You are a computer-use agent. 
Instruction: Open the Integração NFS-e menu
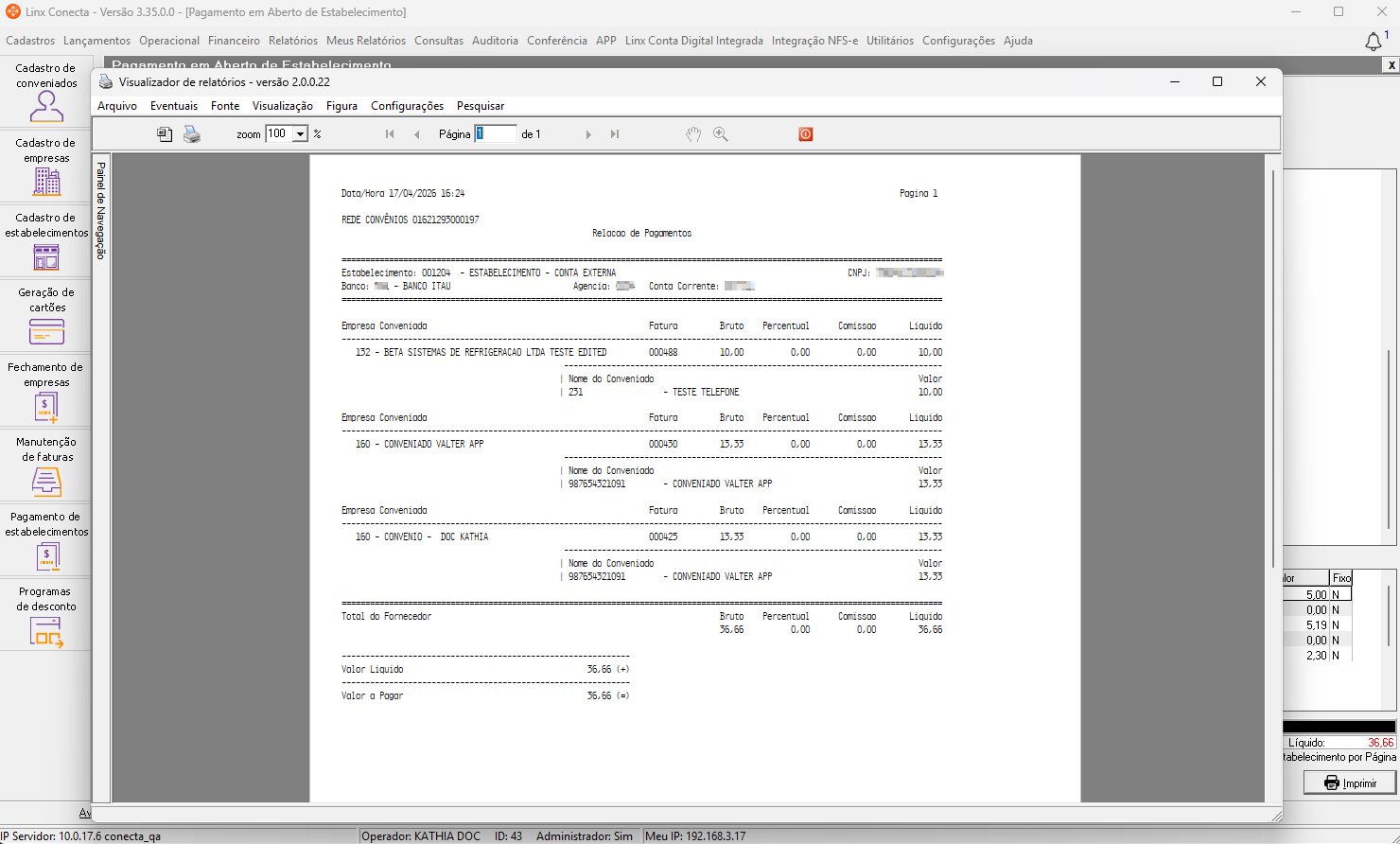point(814,41)
